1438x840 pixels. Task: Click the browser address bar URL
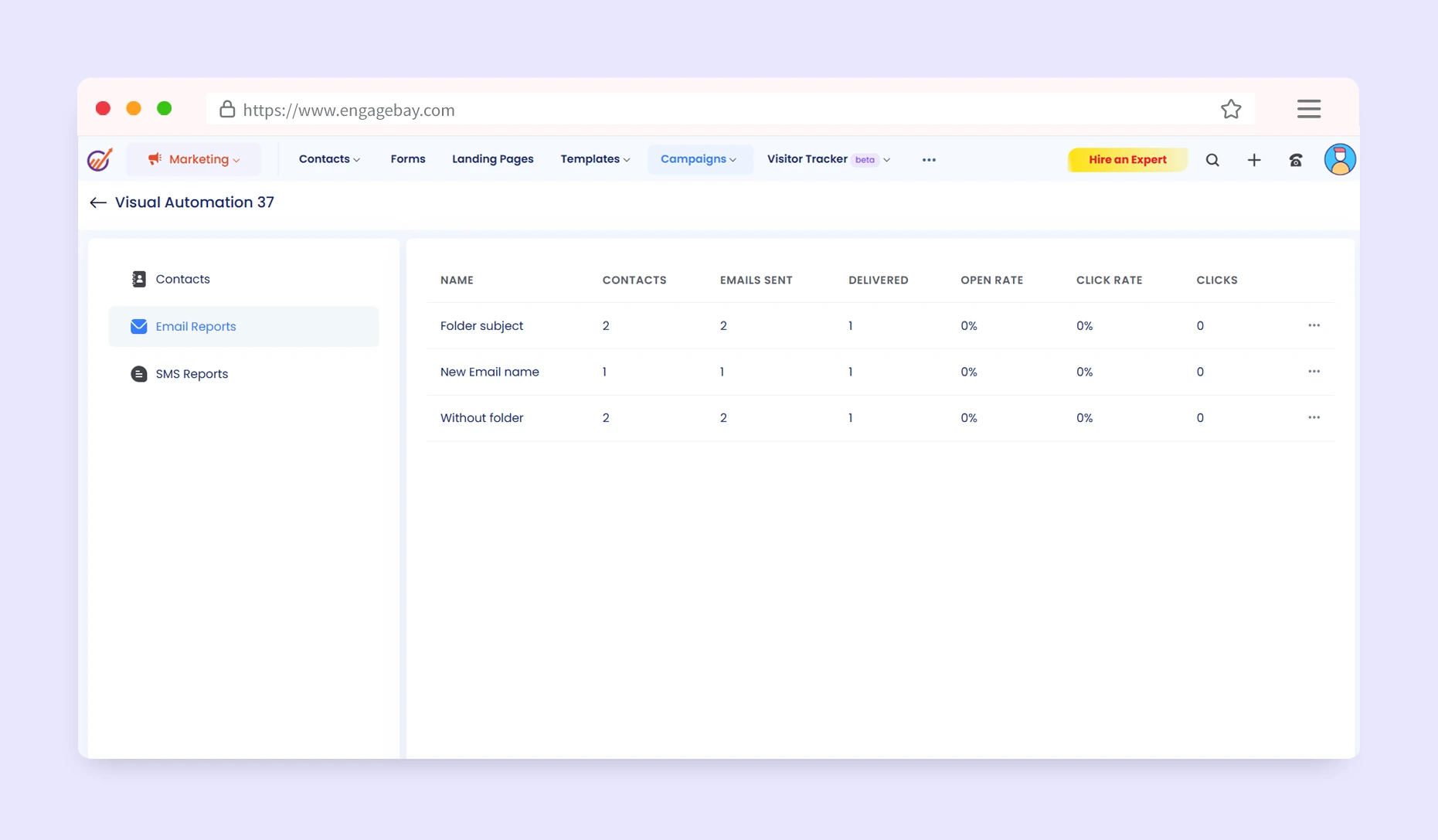[348, 111]
